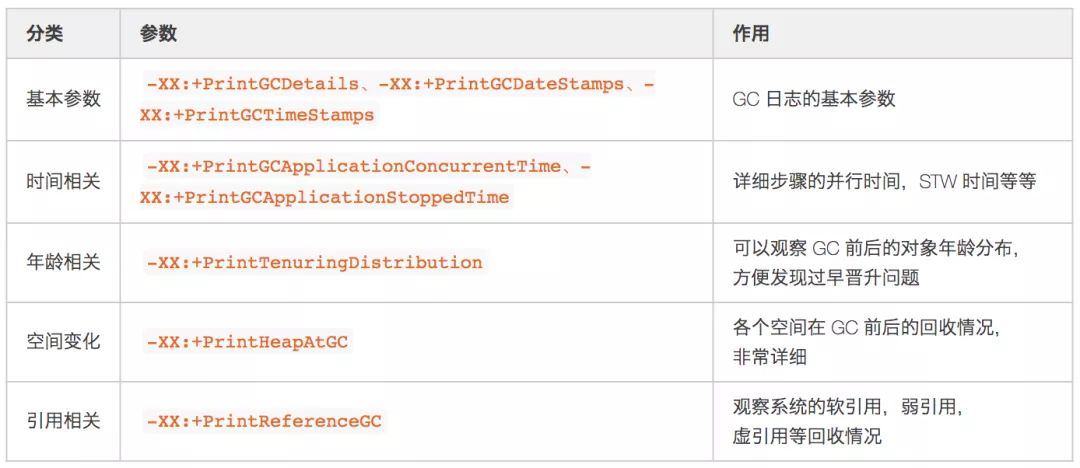
Task: Click the 作用 column header
Action: tap(751, 34)
